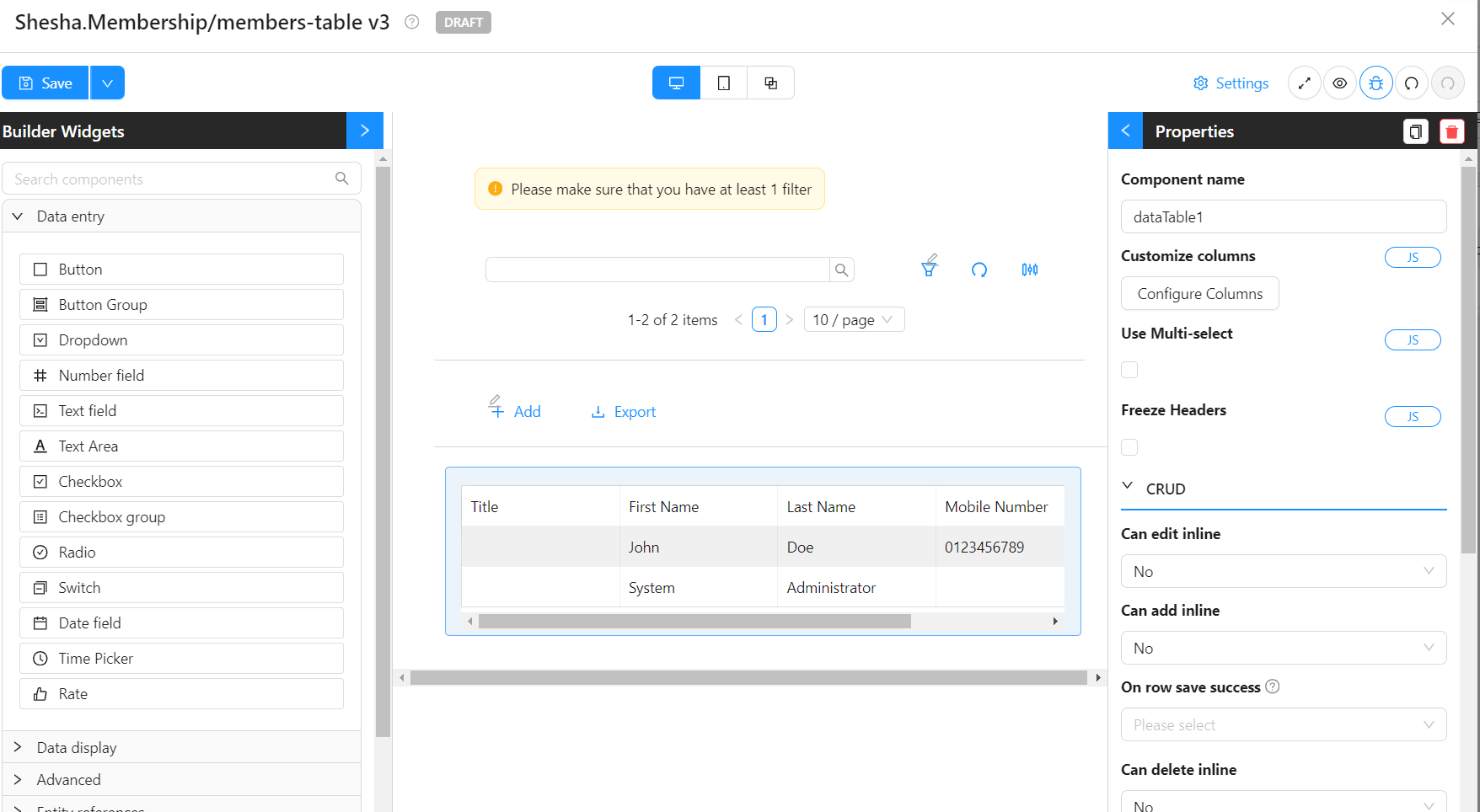Click the Search components field
Screen dimensions: 1480x812
181,179
